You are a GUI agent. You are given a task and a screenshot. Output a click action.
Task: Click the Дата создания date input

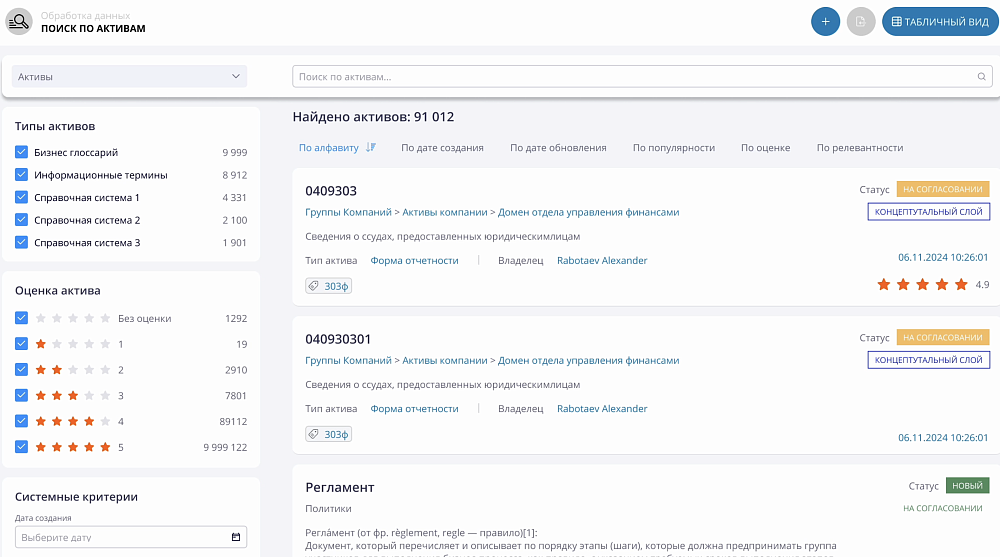pos(131,537)
